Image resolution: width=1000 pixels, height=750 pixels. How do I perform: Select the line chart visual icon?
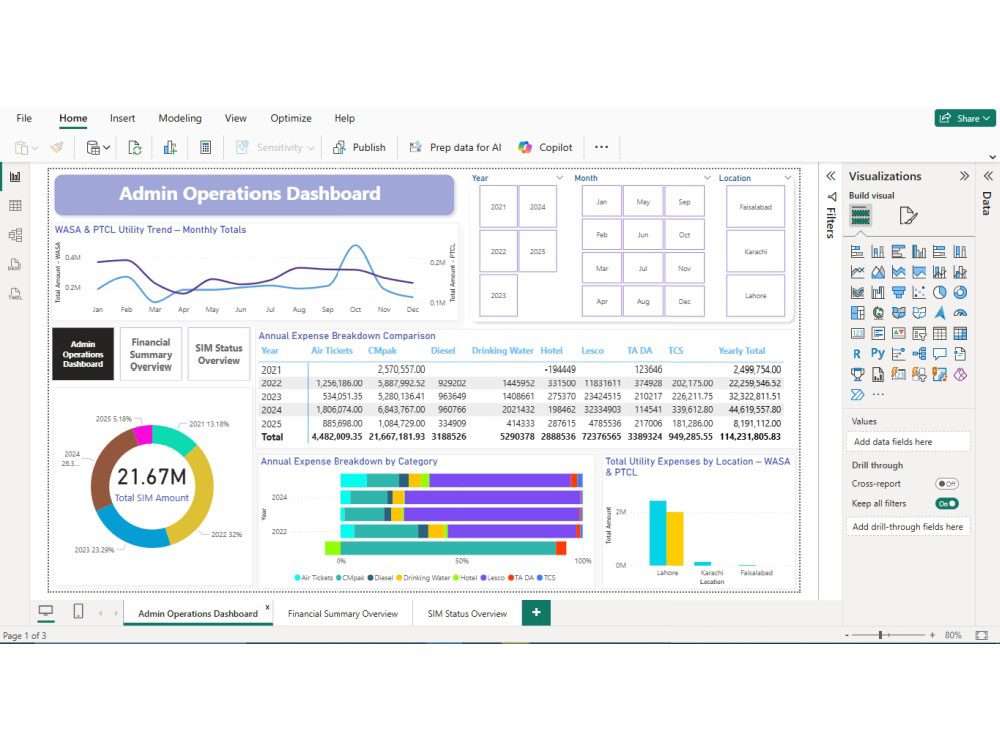click(x=857, y=272)
